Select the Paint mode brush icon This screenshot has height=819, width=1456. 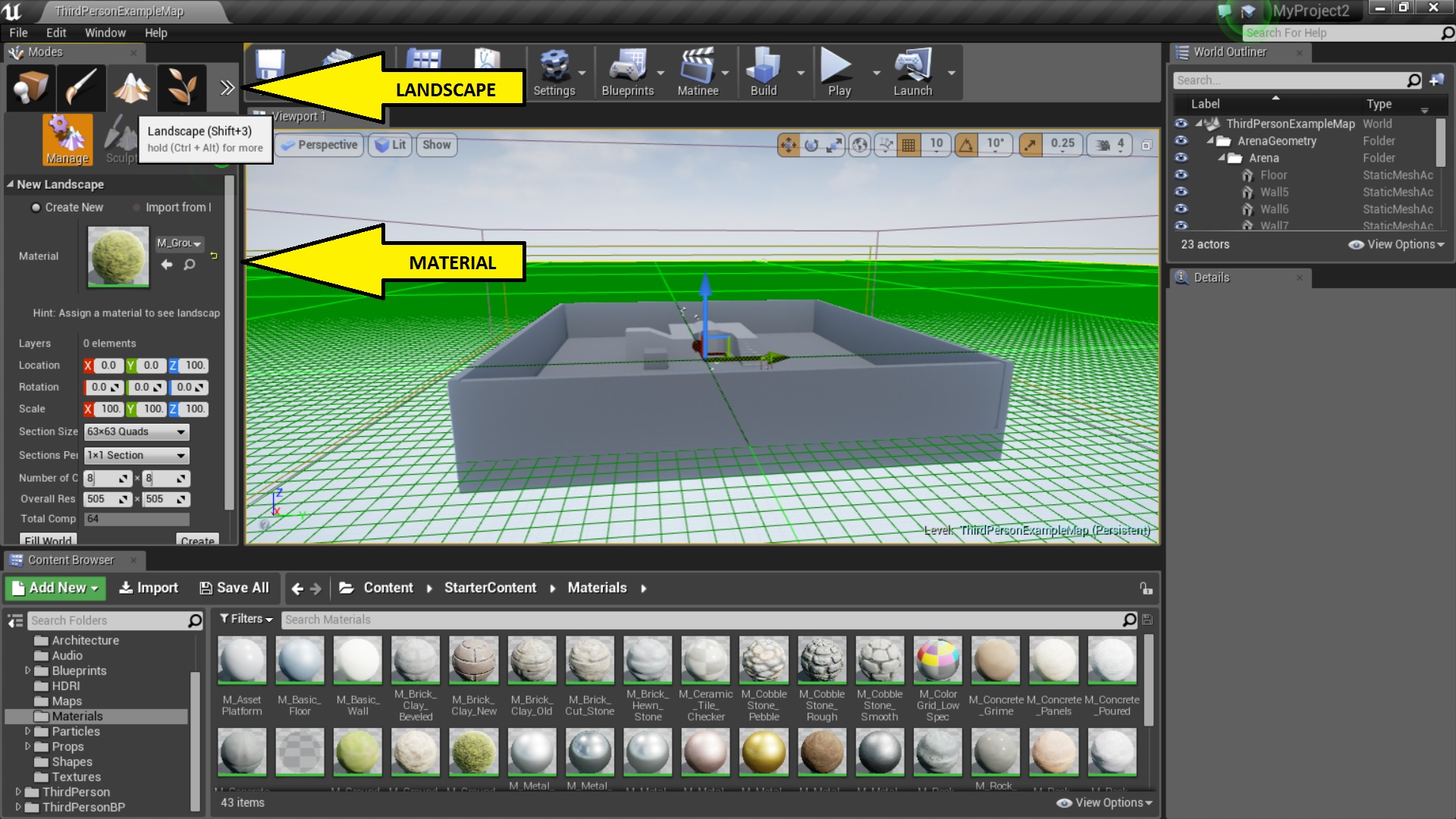80,87
